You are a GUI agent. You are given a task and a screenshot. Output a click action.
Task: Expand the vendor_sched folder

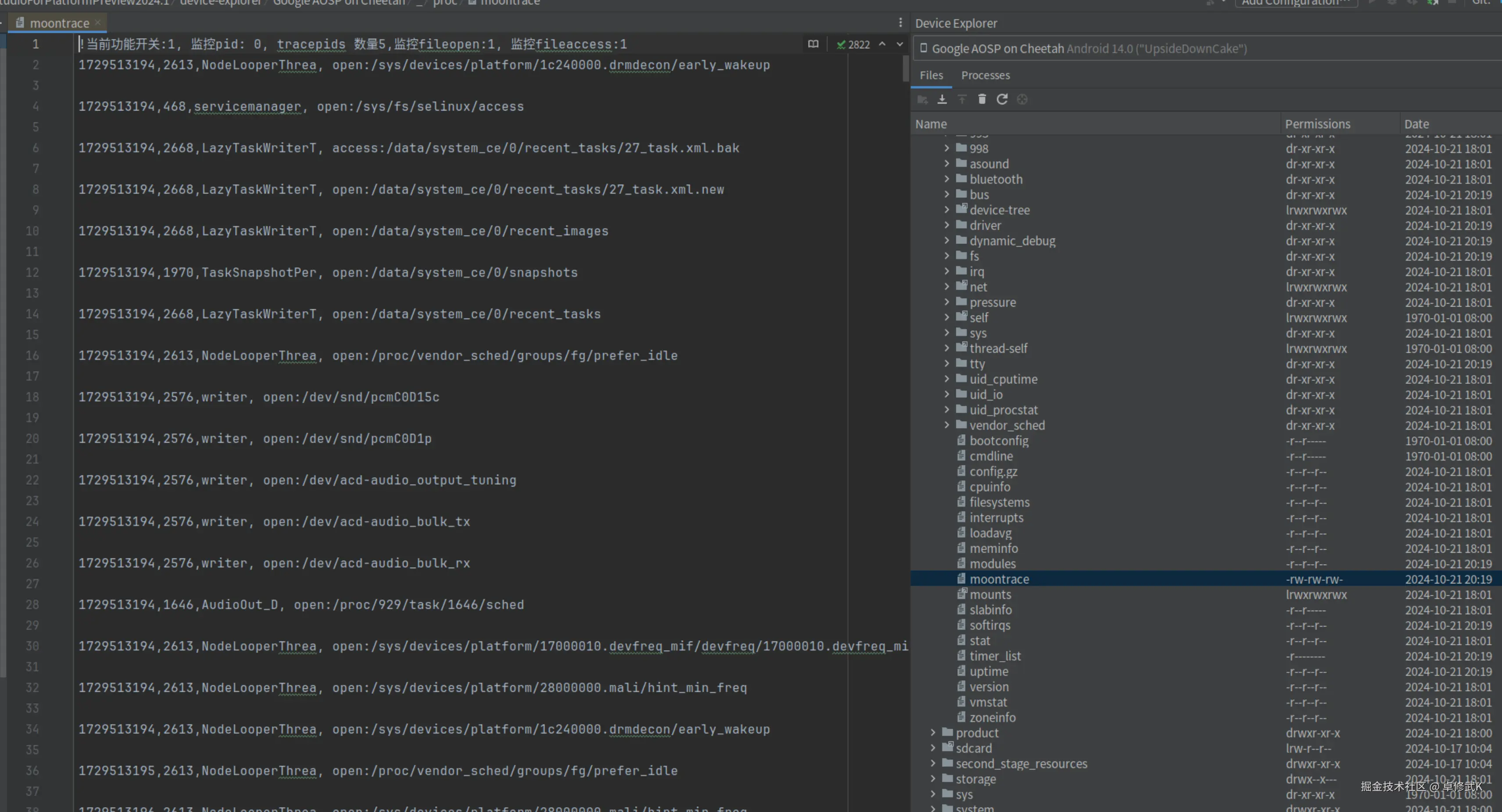pyautogui.click(x=946, y=425)
